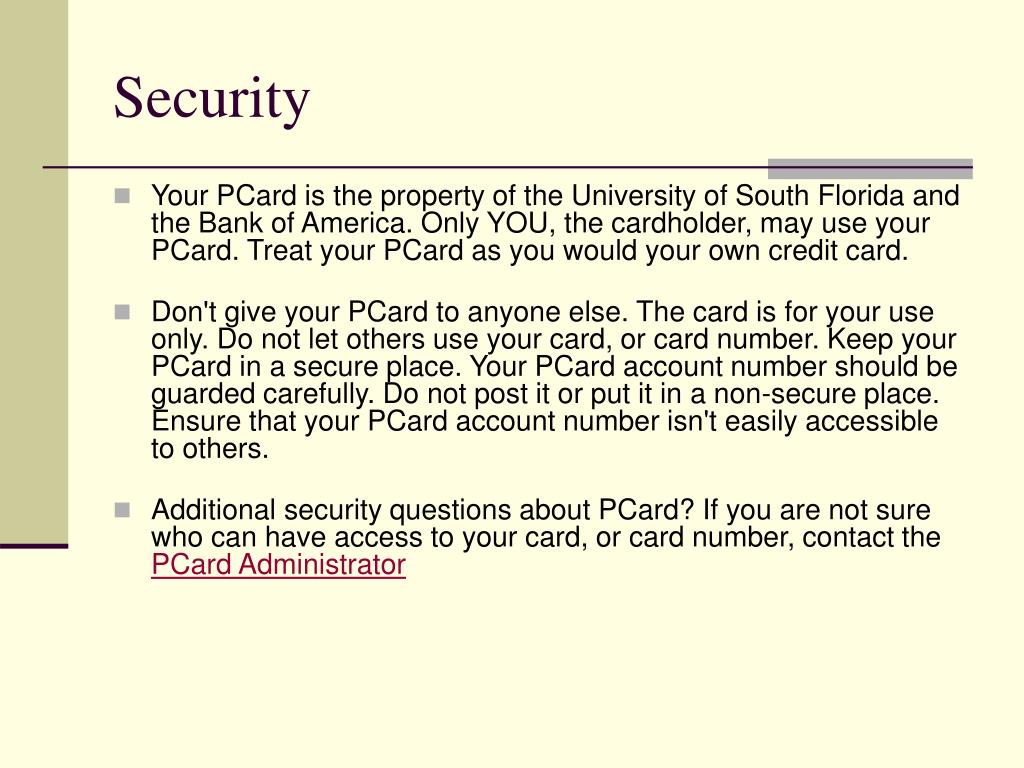
Task: Select the bullet beside "Additional security questions"
Action: click(x=122, y=510)
